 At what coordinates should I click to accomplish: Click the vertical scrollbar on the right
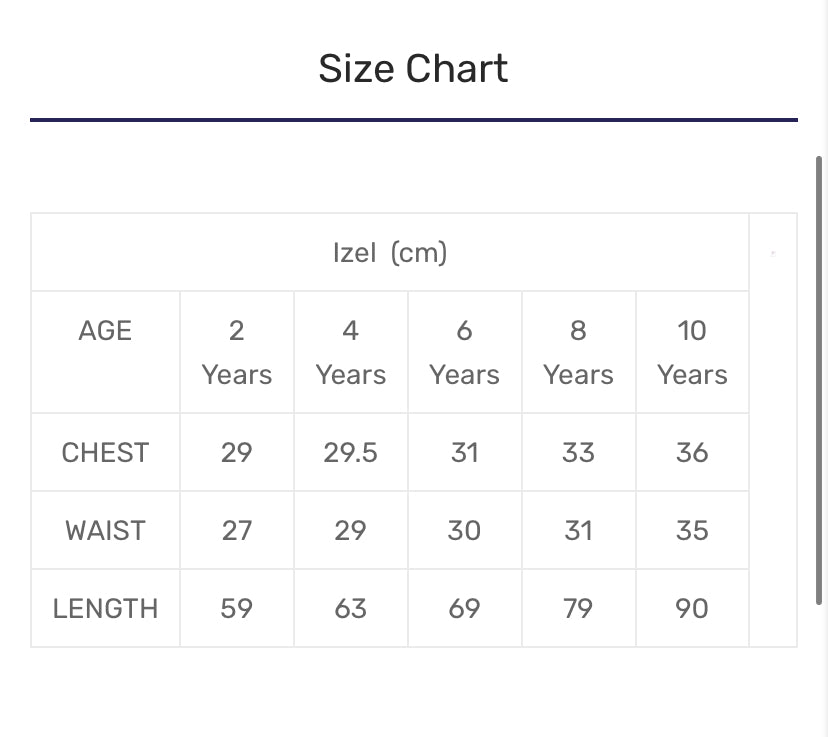pyautogui.click(x=820, y=380)
